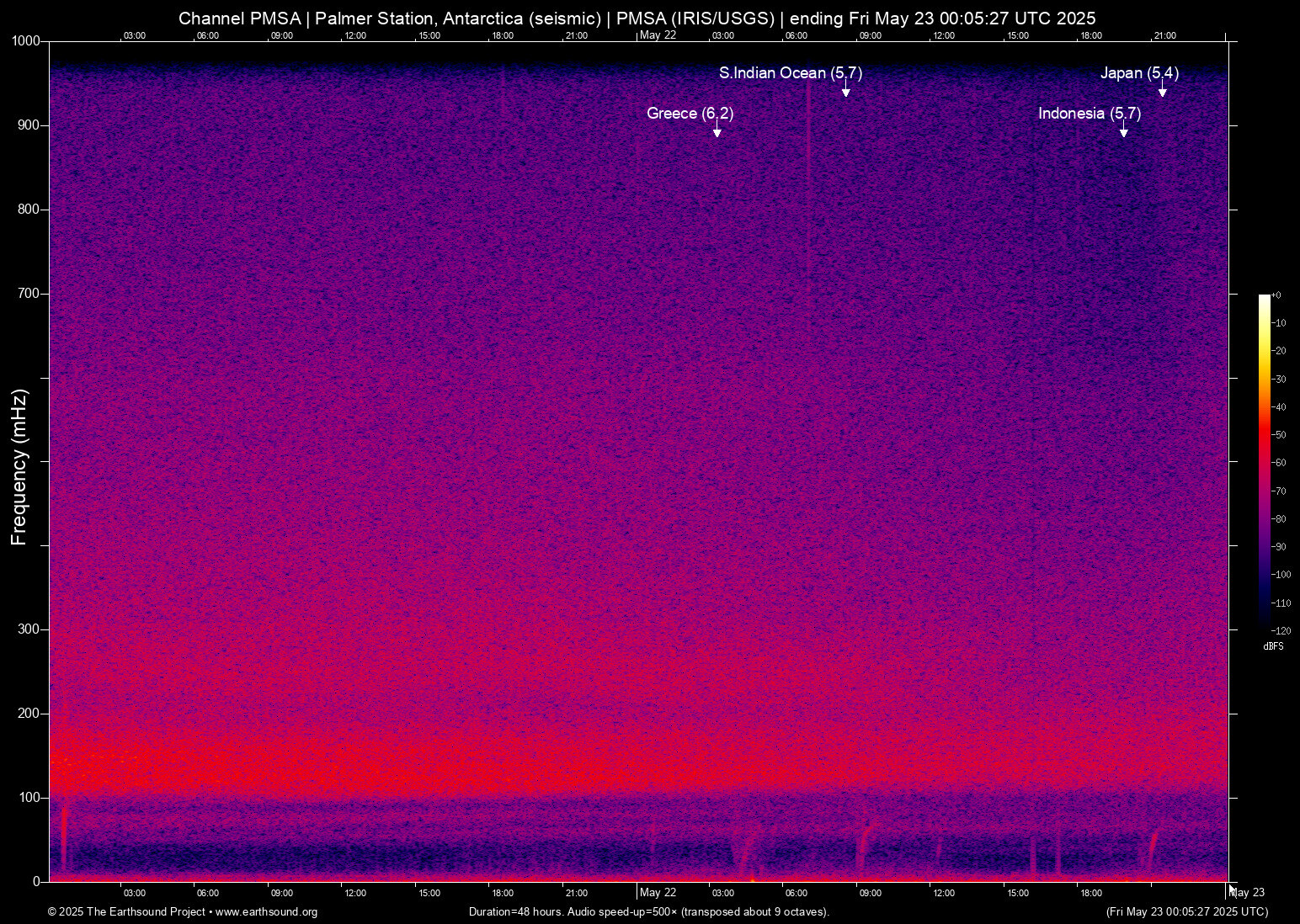Click the May 22 date marker on top axis
Image resolution: width=1300 pixels, height=924 pixels.
(658, 35)
